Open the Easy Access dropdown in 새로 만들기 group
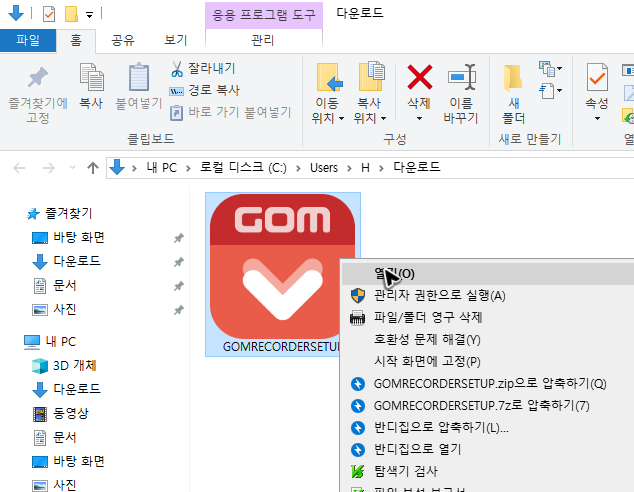 click(550, 91)
